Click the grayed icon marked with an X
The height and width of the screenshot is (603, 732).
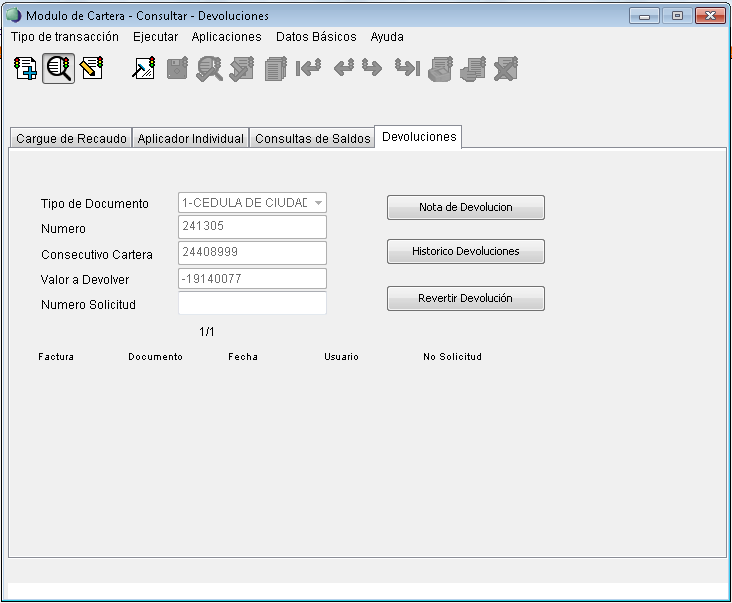click(506, 68)
